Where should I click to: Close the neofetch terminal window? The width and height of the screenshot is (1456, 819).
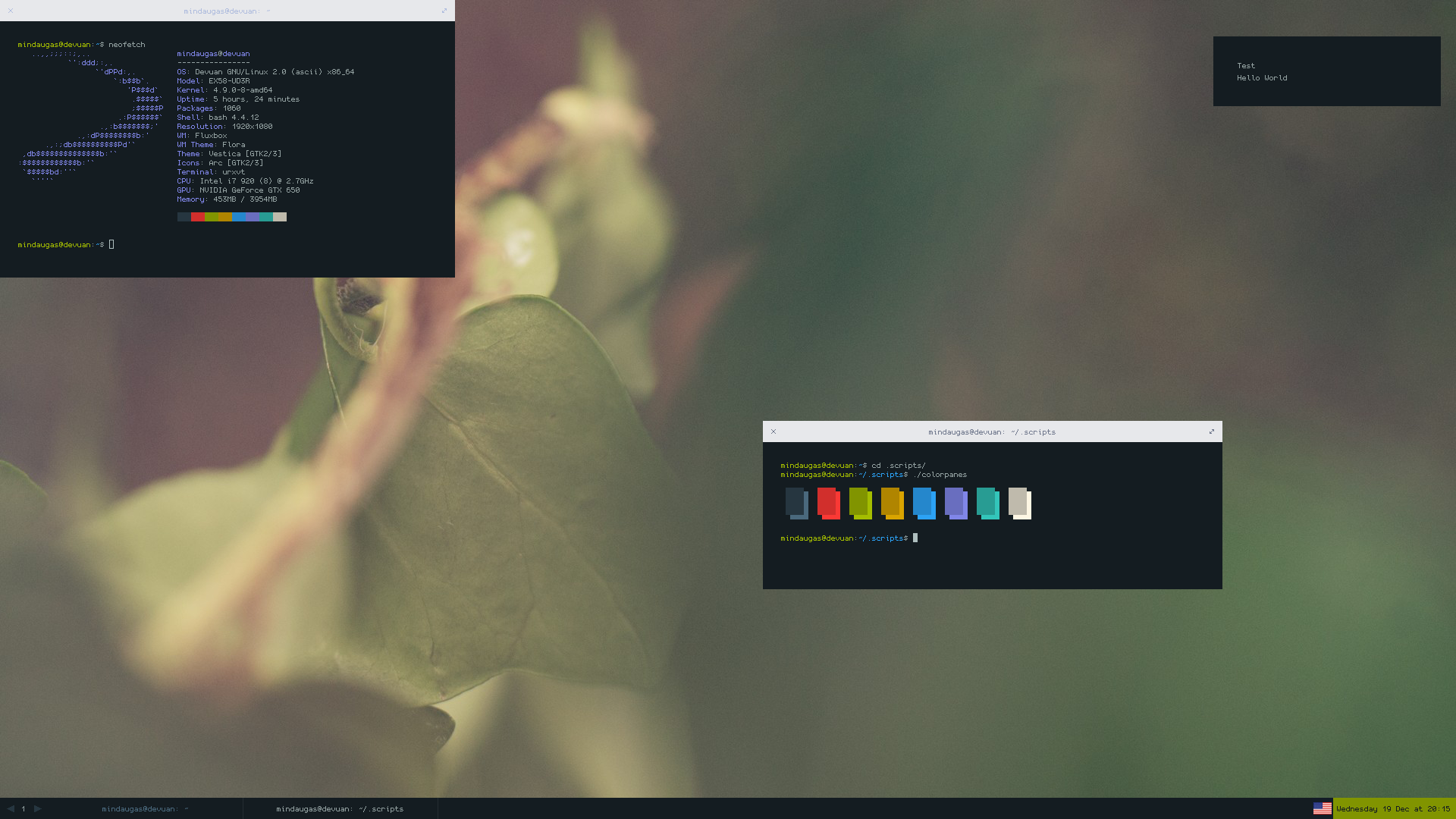point(11,11)
